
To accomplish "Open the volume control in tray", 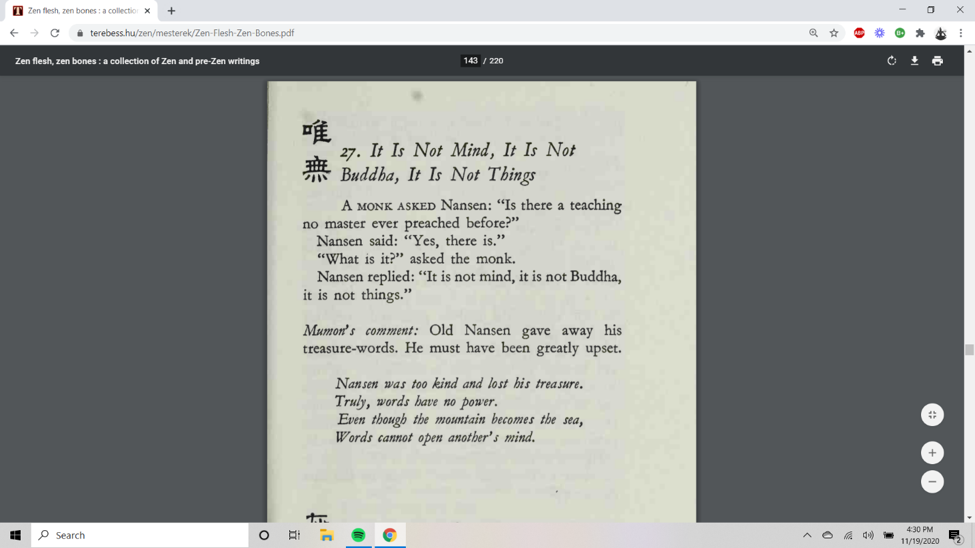I will 868,535.
